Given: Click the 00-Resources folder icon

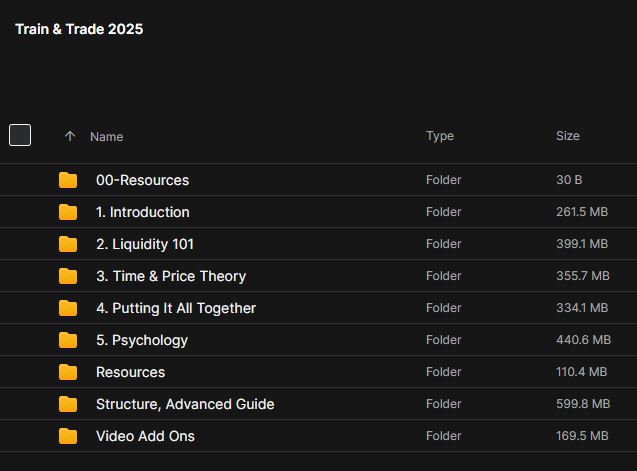Looking at the screenshot, I should pyautogui.click(x=68, y=180).
